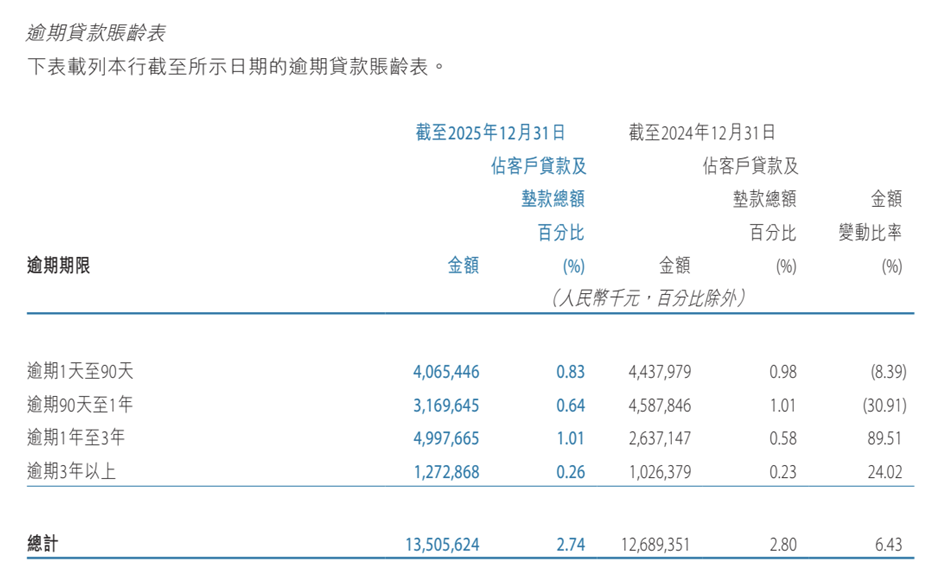Viewport: 934px width, 576px height.
Task: Click the percentage value 0.83
Action: click(570, 368)
